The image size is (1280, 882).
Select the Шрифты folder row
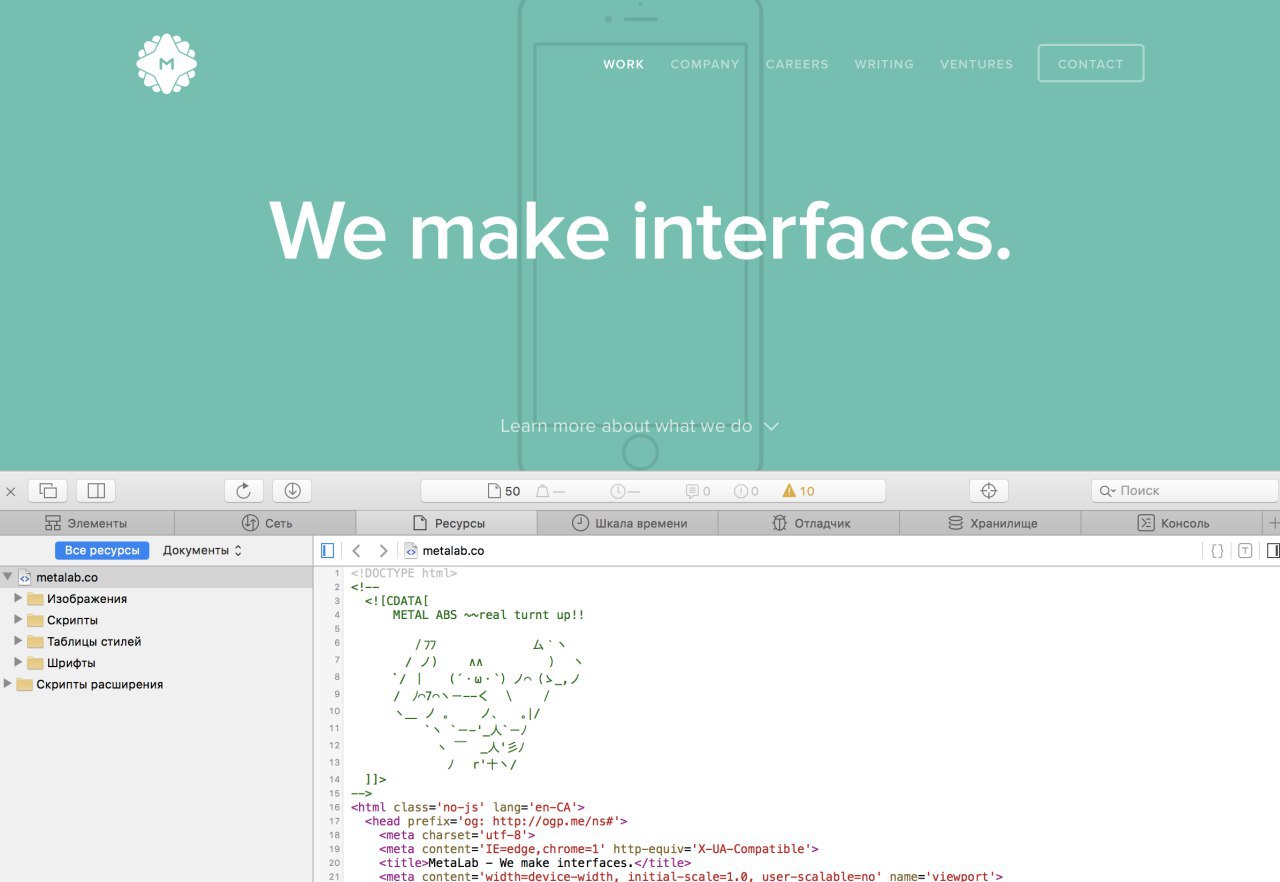click(x=157, y=662)
